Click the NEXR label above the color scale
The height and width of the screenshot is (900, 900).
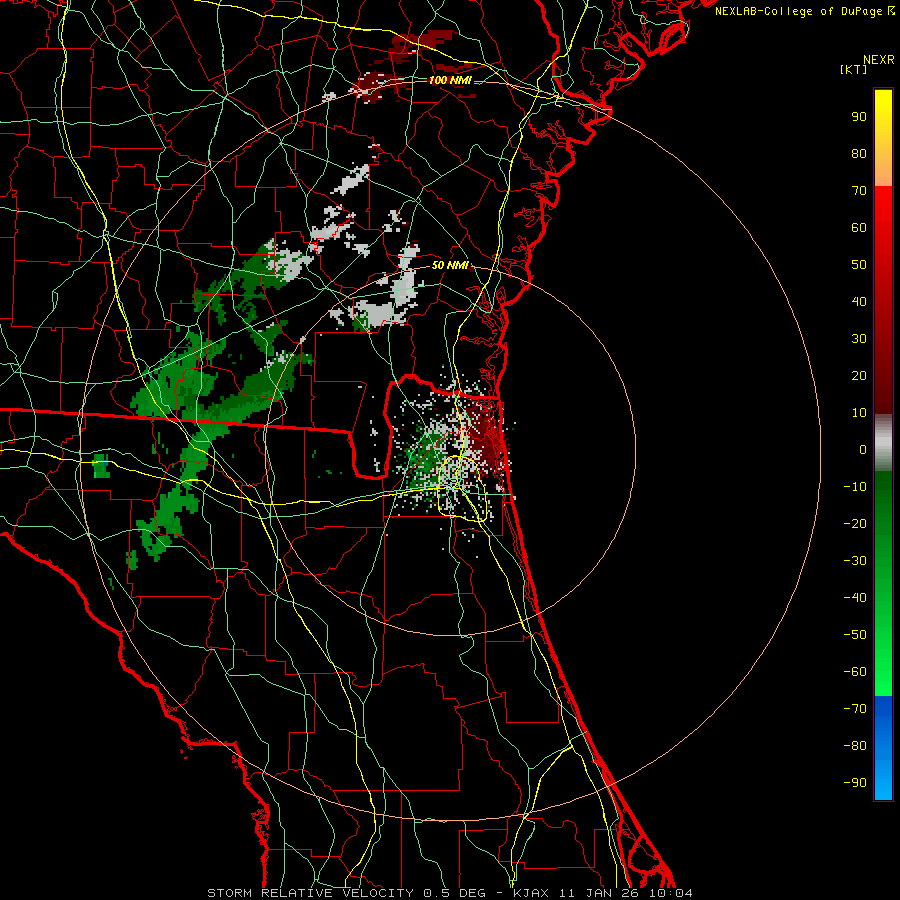pyautogui.click(x=879, y=60)
